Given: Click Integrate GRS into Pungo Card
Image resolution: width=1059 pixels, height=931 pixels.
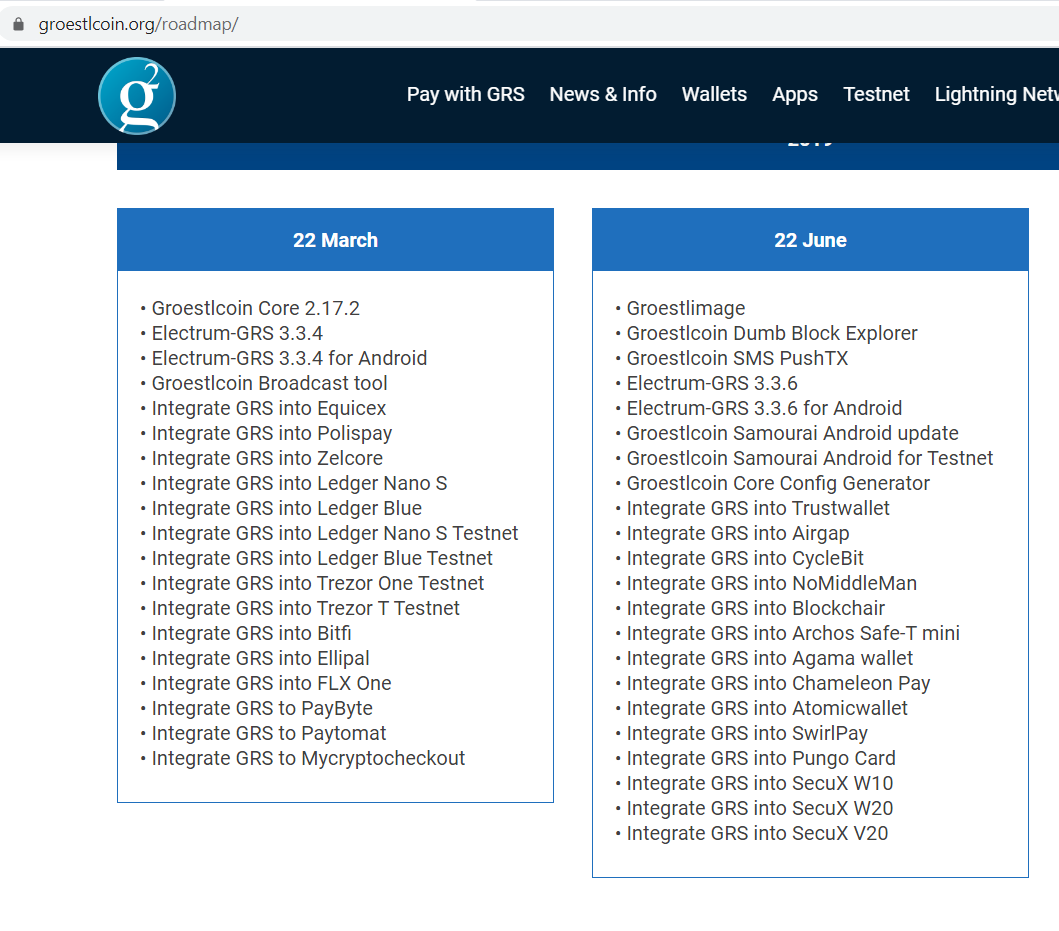Looking at the screenshot, I should [x=760, y=758].
